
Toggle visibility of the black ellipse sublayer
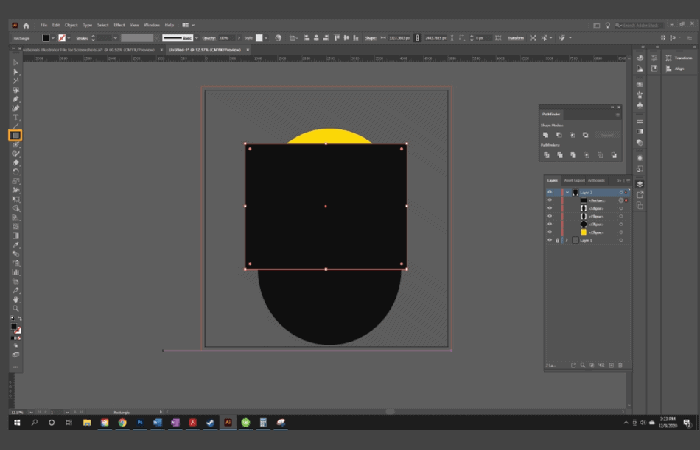point(550,225)
